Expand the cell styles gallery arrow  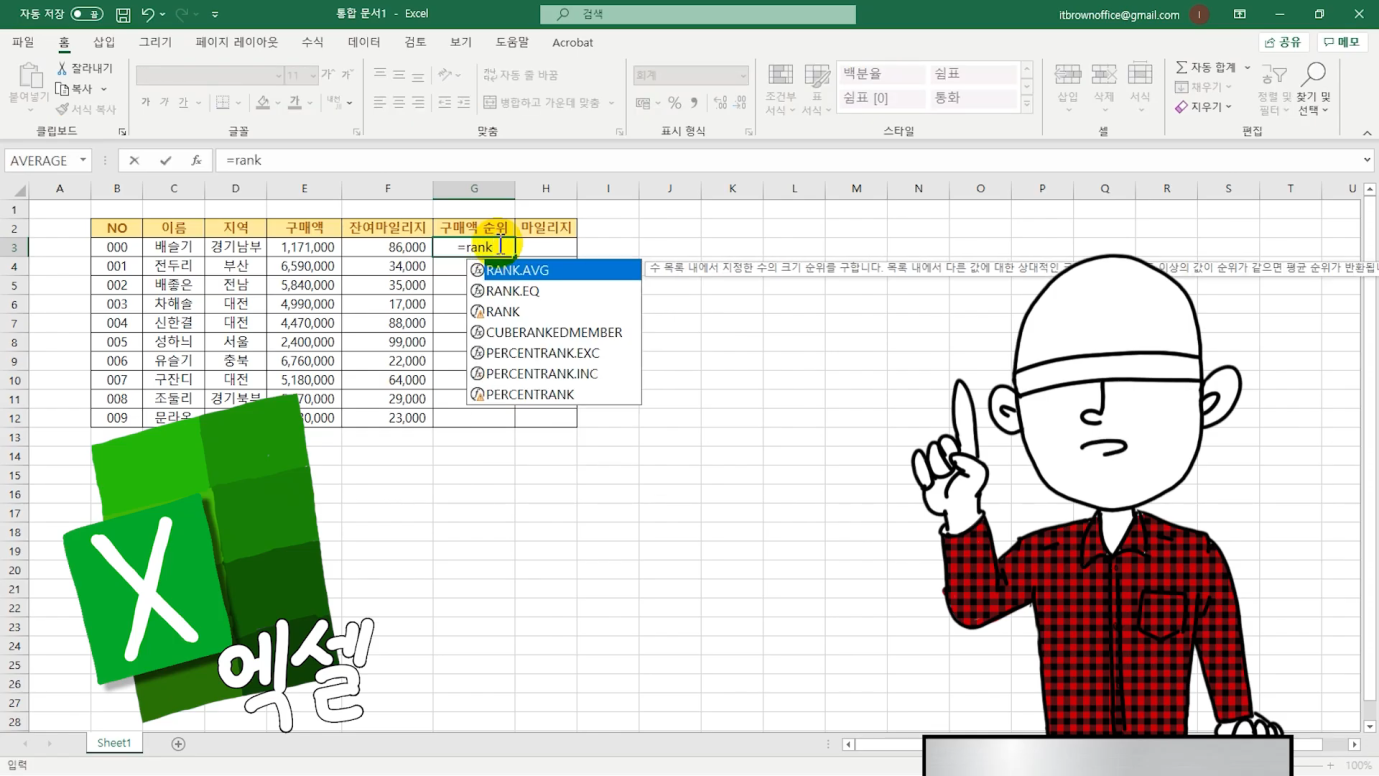[1026, 104]
